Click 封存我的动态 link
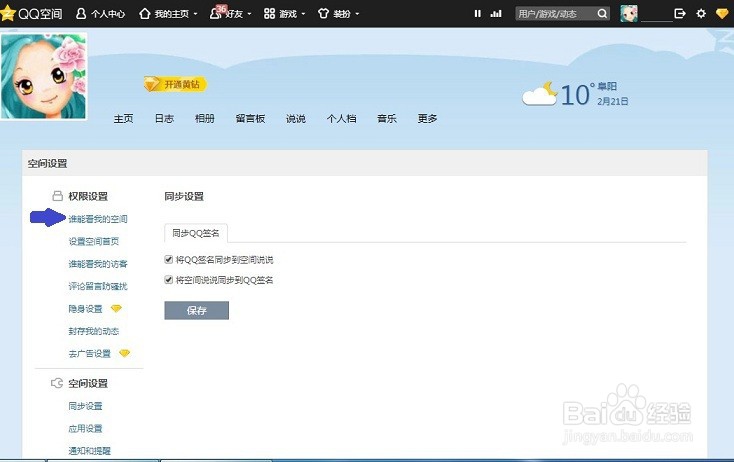Screen dimensions: 734x462 (94, 331)
